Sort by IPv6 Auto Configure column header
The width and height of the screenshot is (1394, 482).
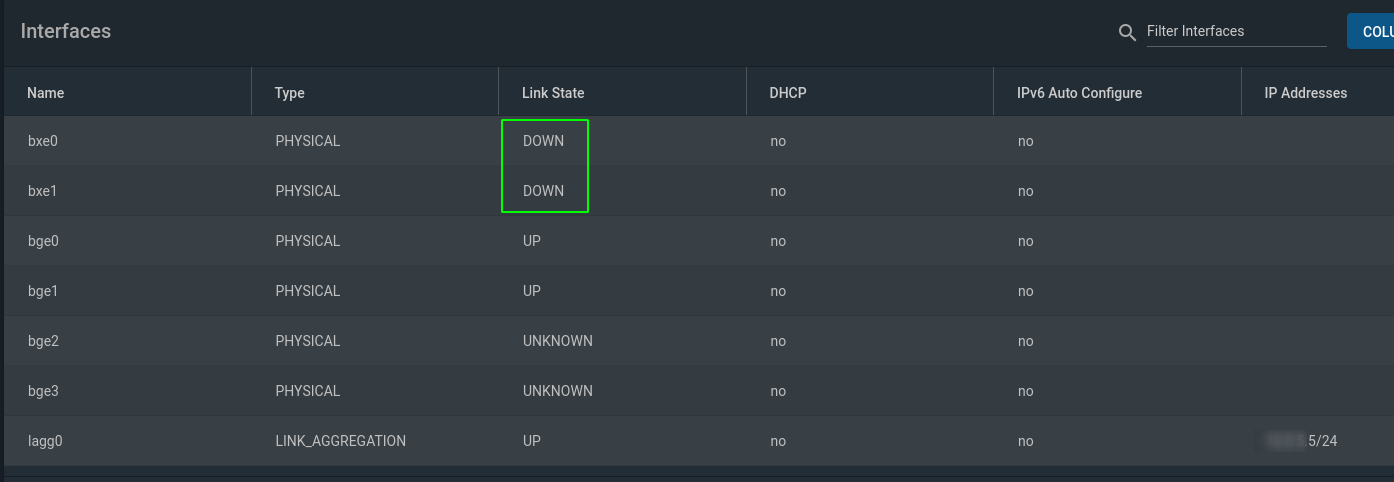click(x=1079, y=93)
